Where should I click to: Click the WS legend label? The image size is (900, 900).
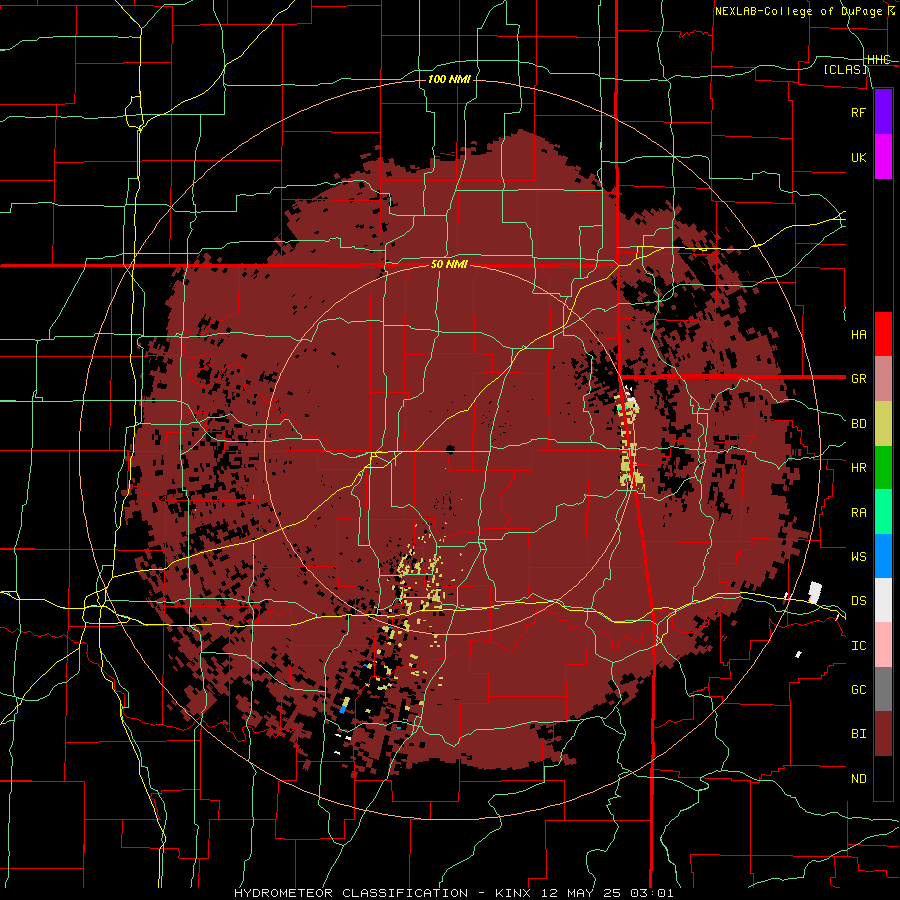pyautogui.click(x=858, y=557)
